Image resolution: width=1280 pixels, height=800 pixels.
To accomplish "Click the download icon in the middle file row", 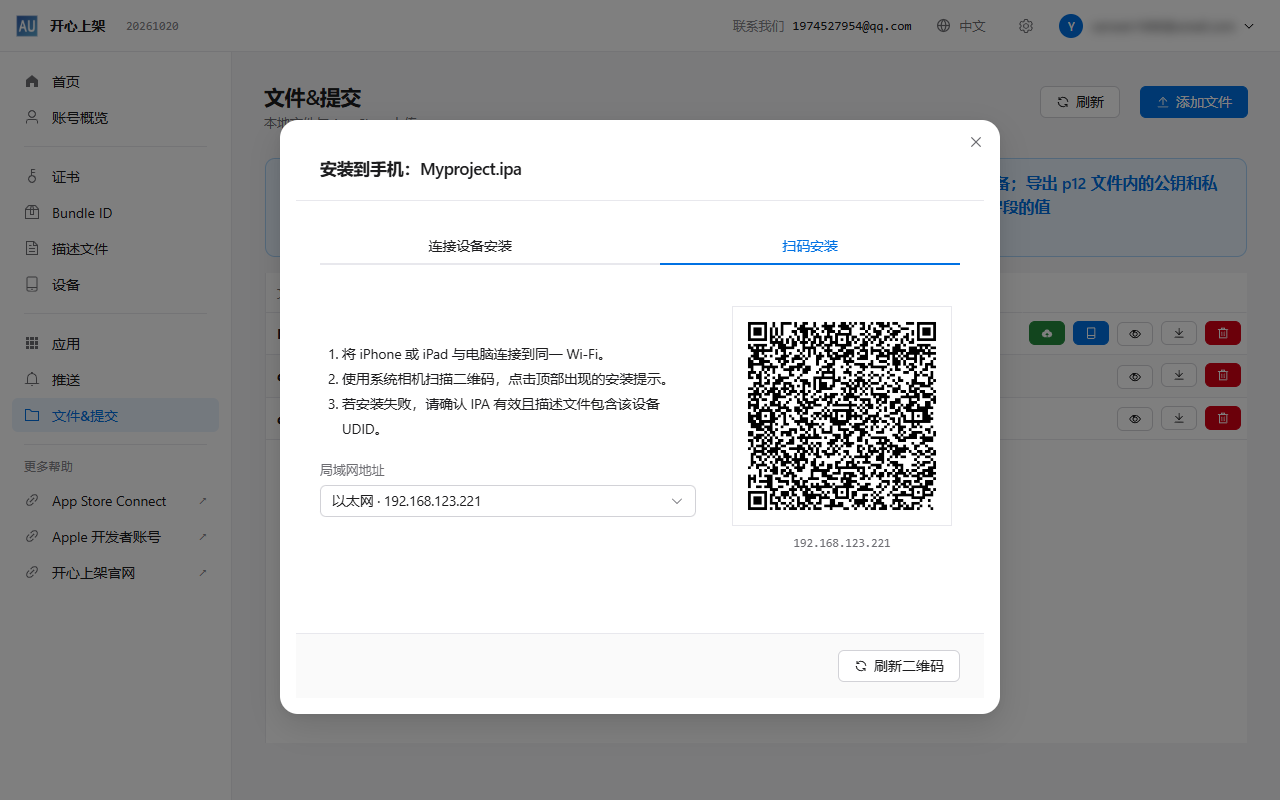I will tap(1179, 376).
